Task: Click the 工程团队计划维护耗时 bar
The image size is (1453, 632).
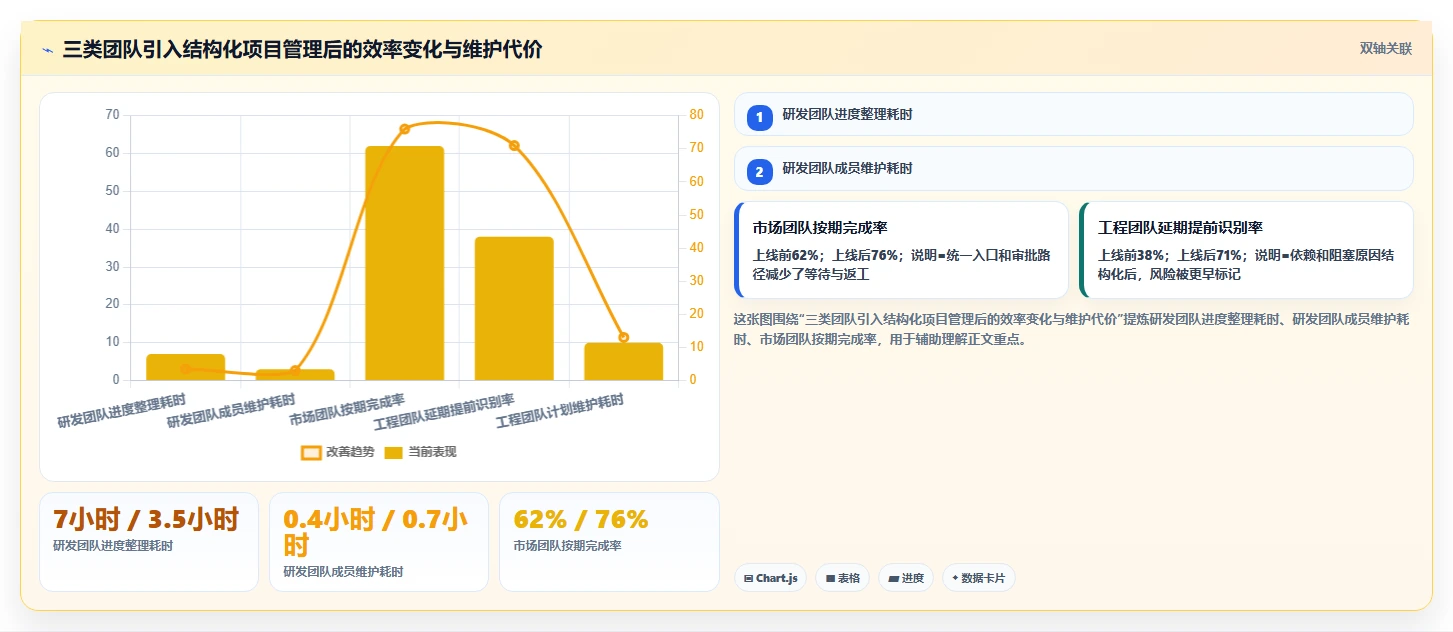Action: pos(623,361)
